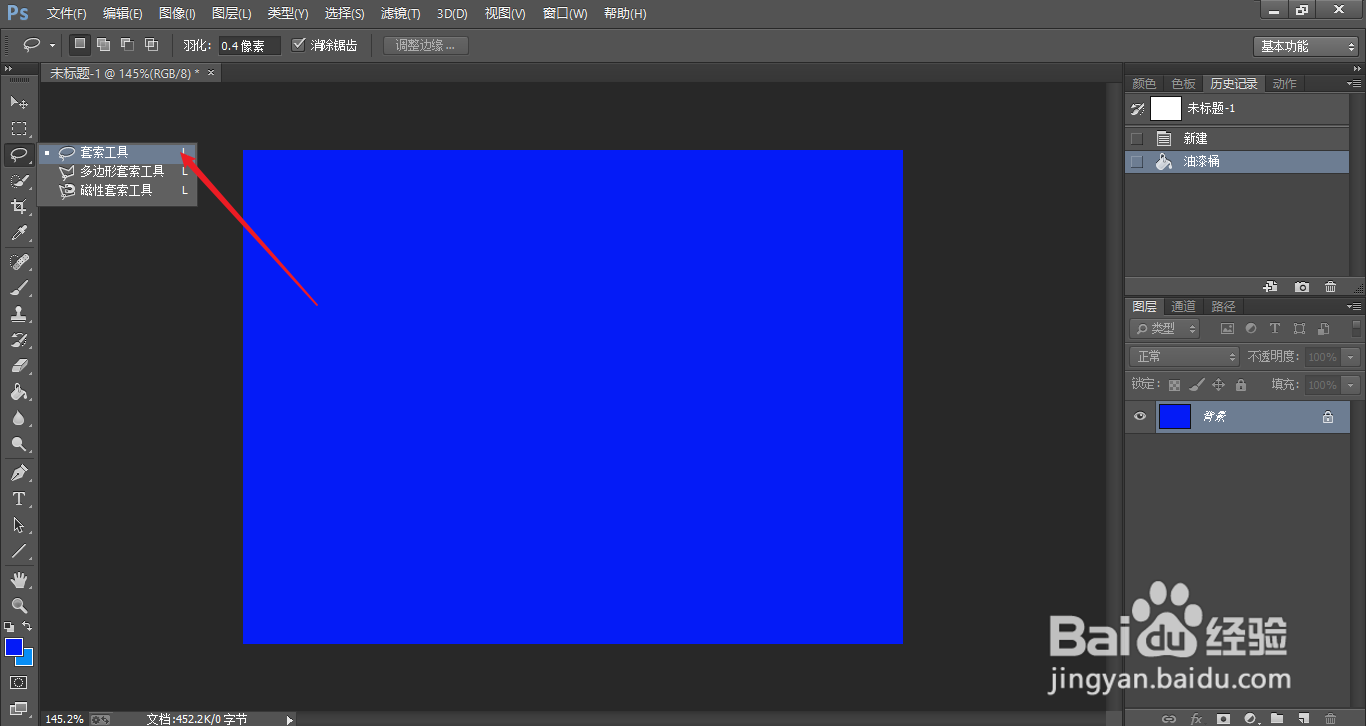Choose the Dodge tool

[19, 444]
